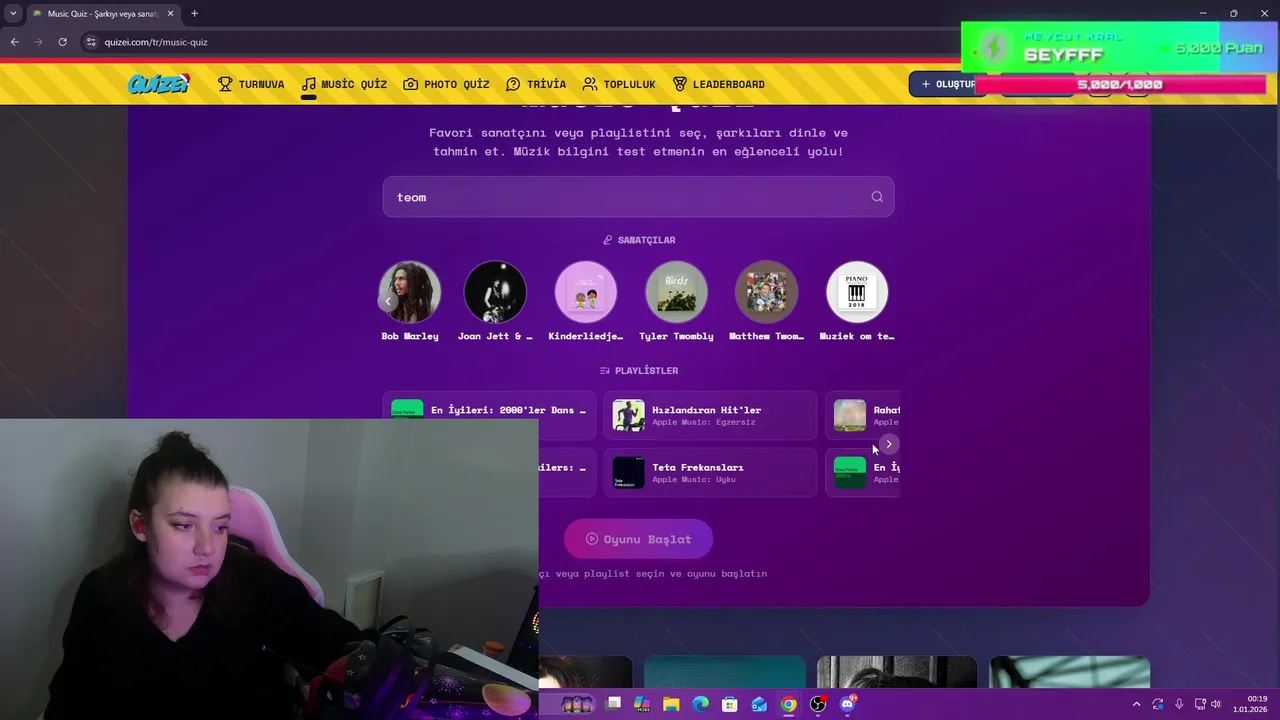This screenshot has width=1280, height=720.
Task: Click the Oyunu Başlat button
Action: point(638,539)
